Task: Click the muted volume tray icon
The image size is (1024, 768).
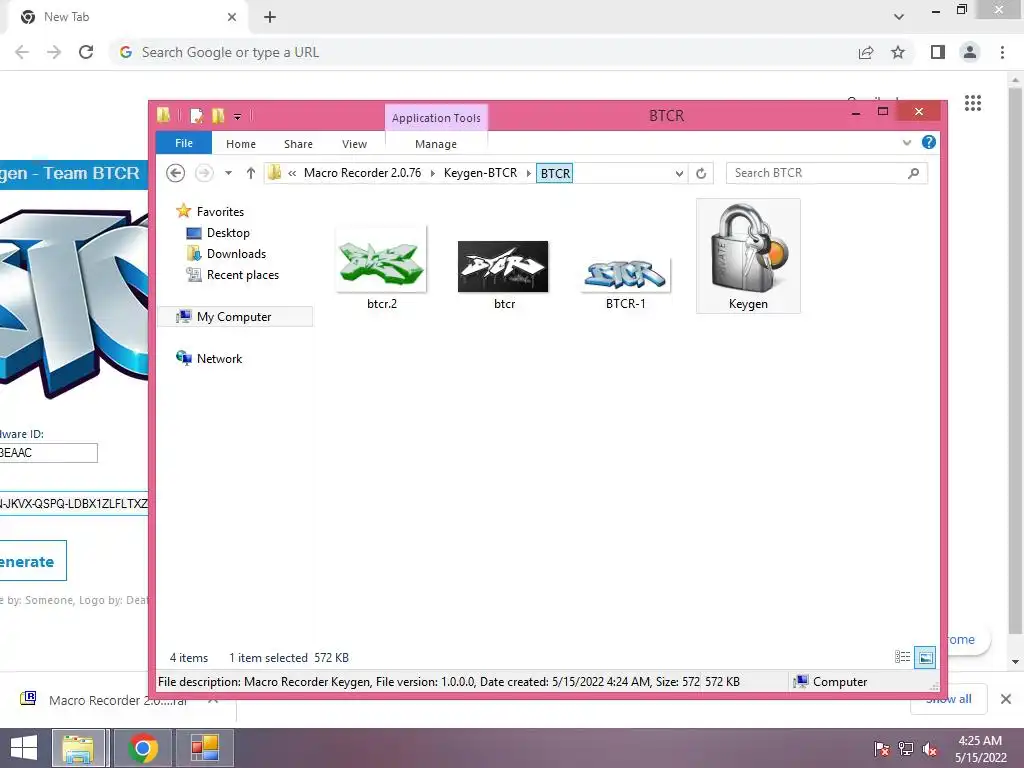Action: coord(930,749)
